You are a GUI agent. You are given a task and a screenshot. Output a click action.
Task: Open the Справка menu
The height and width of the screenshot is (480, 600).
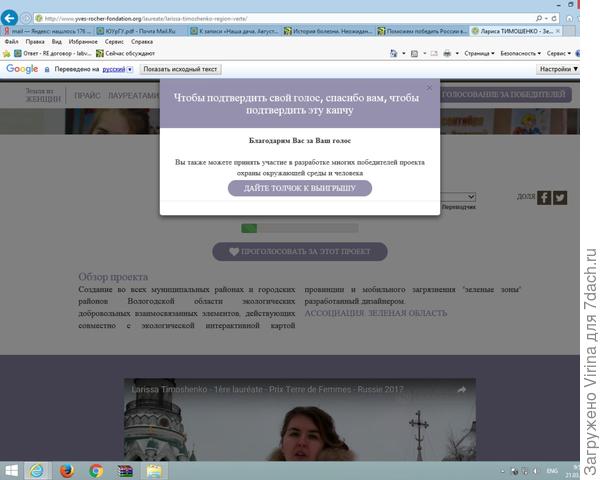click(142, 42)
